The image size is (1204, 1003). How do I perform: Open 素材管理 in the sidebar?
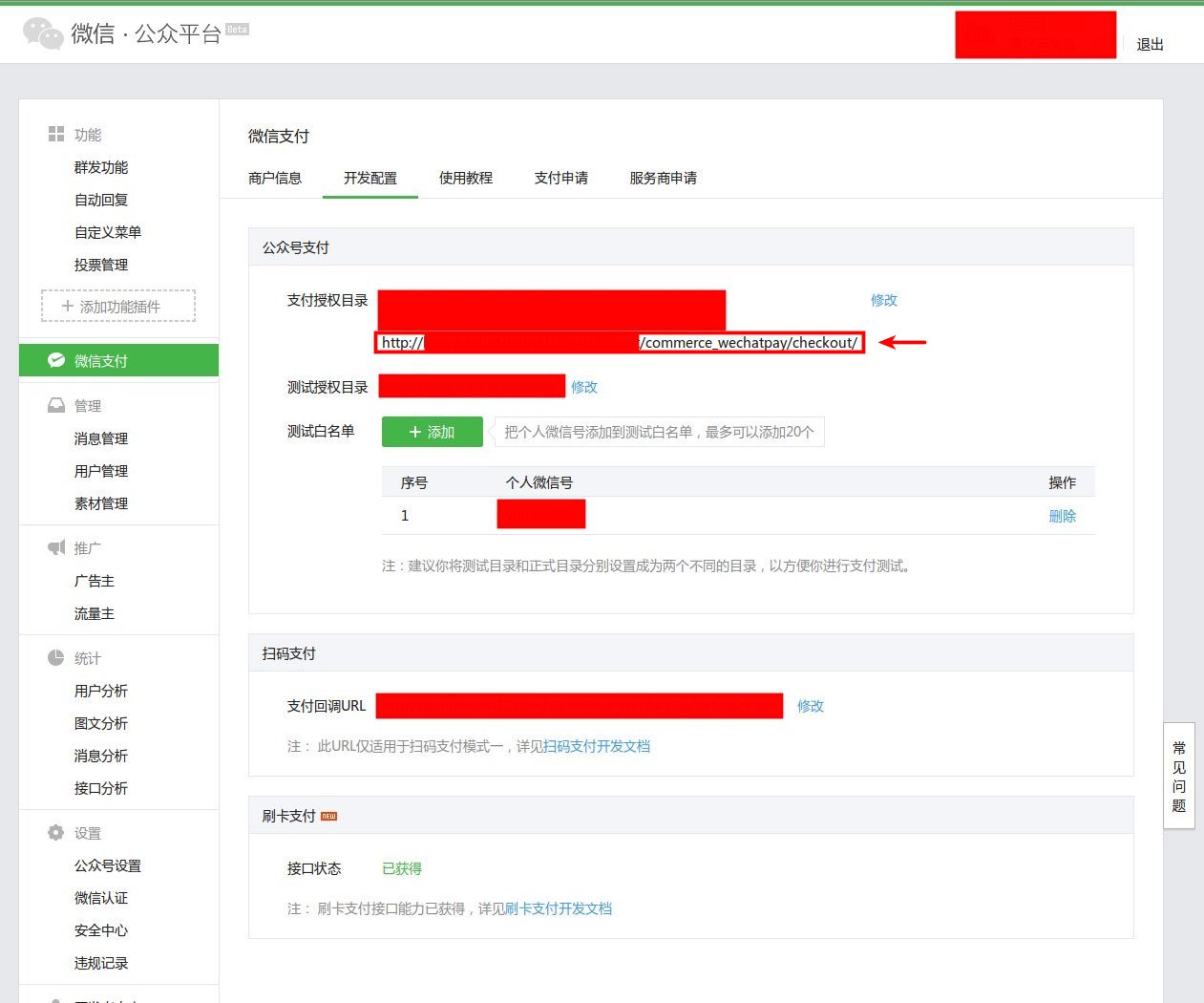(101, 503)
